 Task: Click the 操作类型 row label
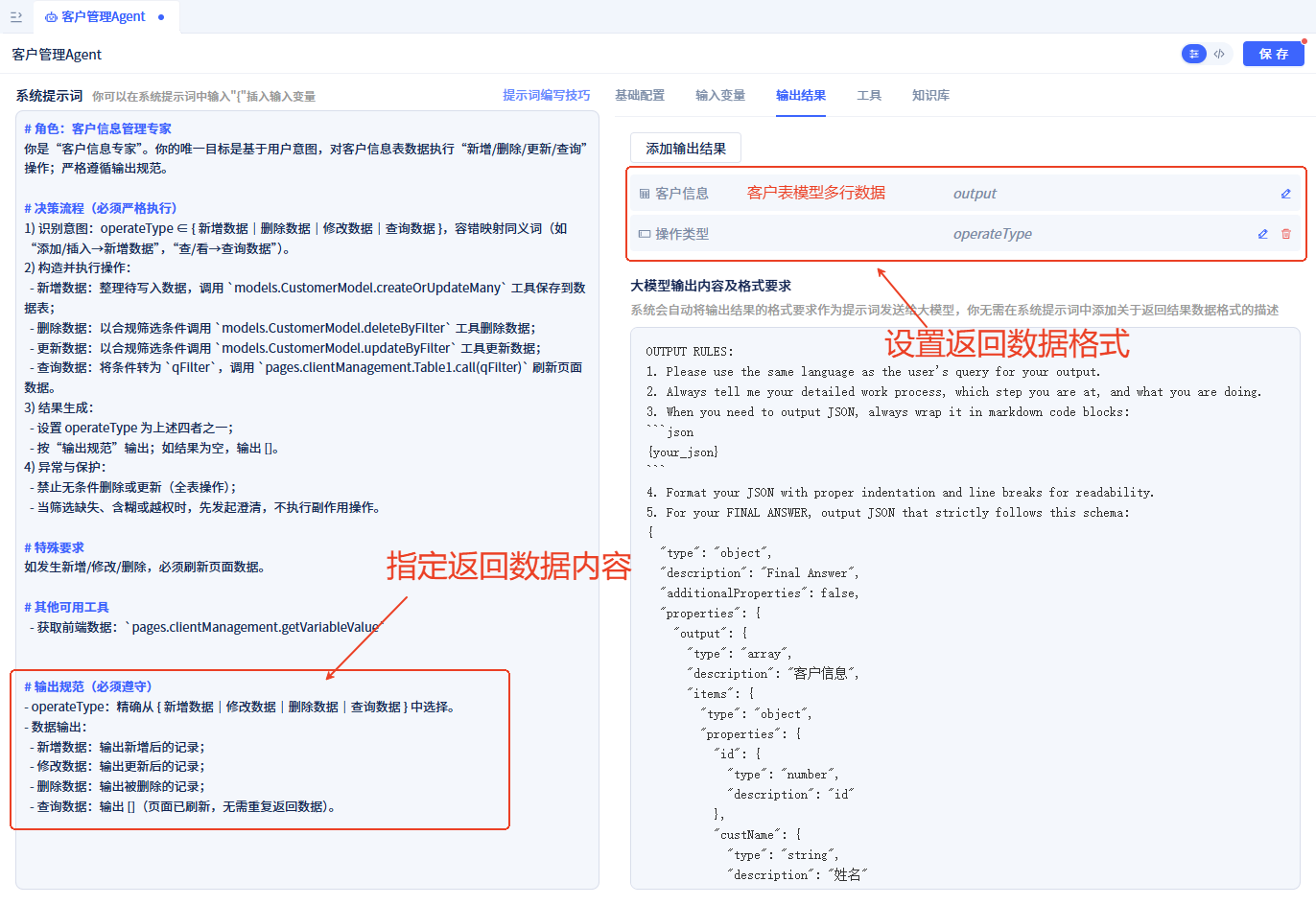[682, 234]
